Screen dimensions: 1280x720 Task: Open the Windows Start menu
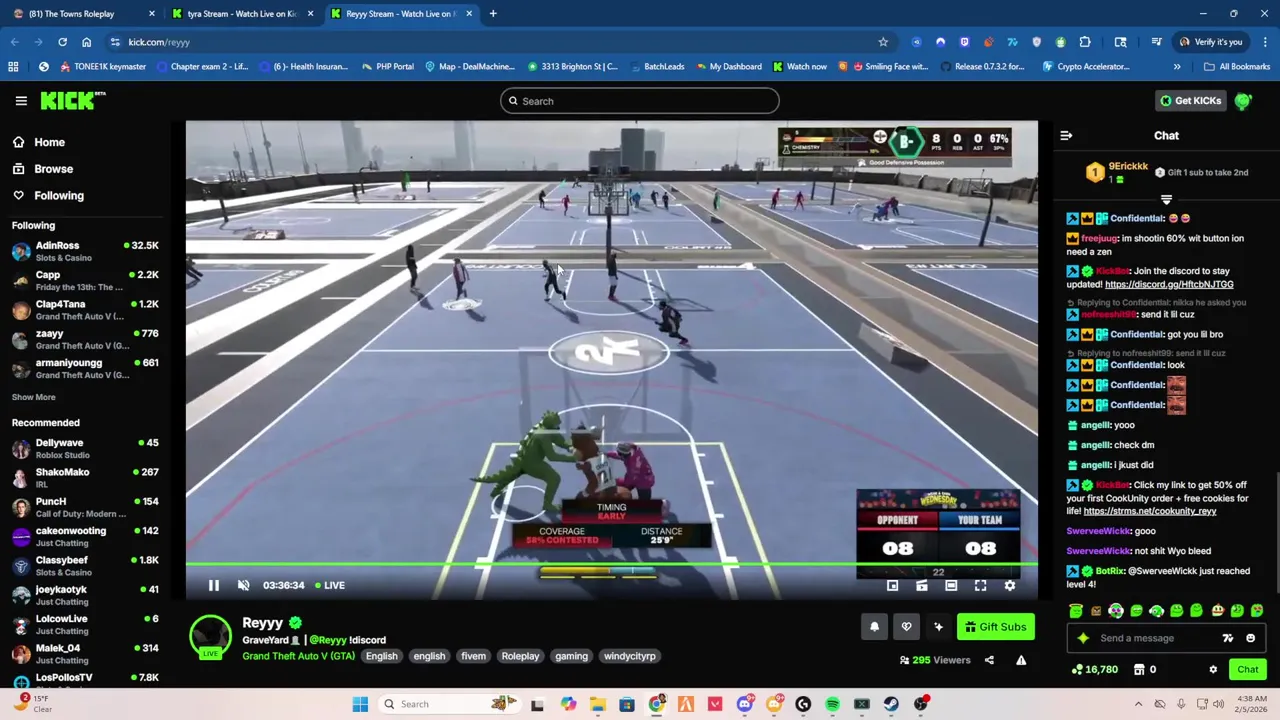click(x=360, y=704)
